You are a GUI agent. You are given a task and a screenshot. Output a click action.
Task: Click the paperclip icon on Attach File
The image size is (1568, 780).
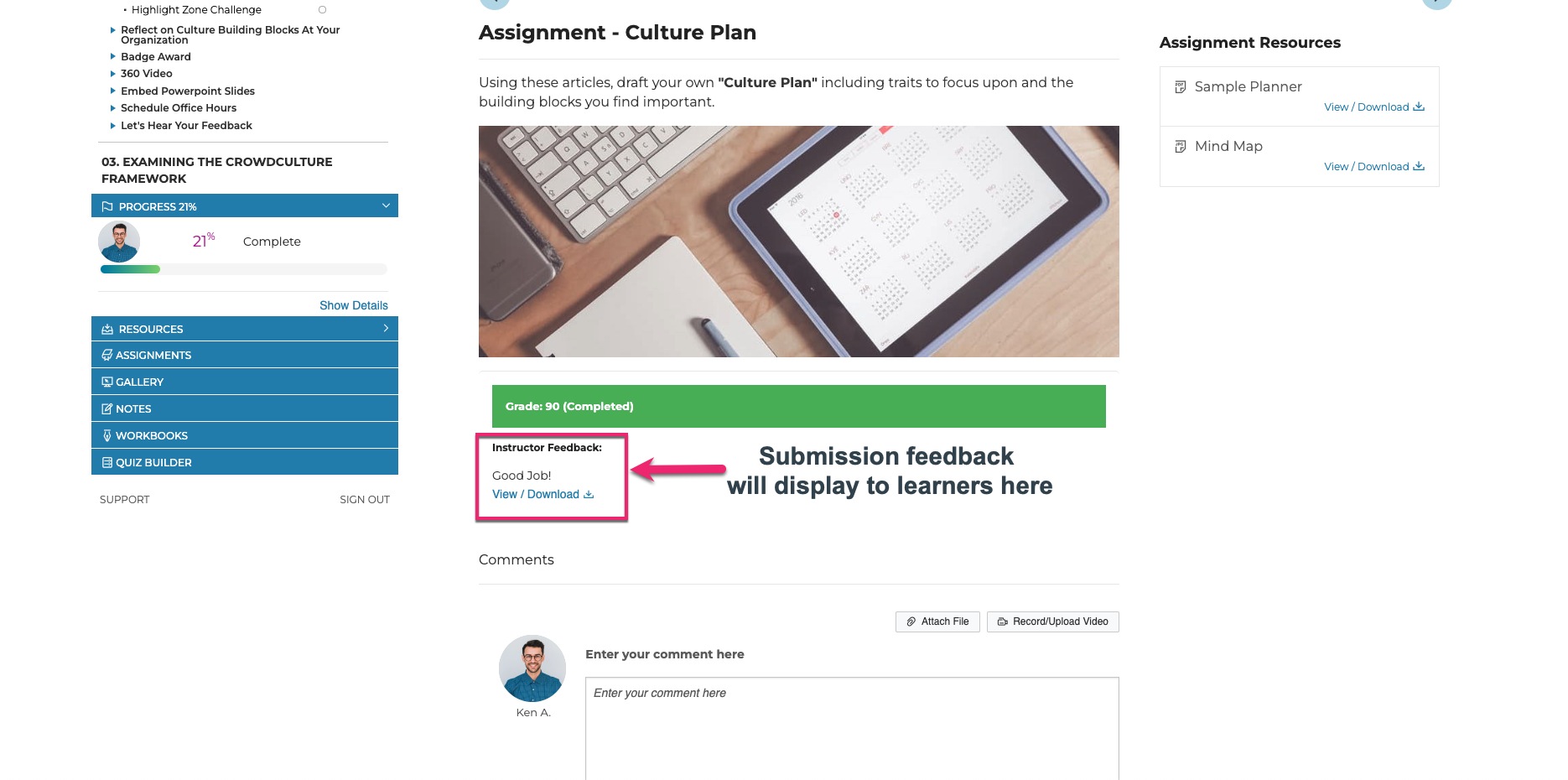(911, 622)
